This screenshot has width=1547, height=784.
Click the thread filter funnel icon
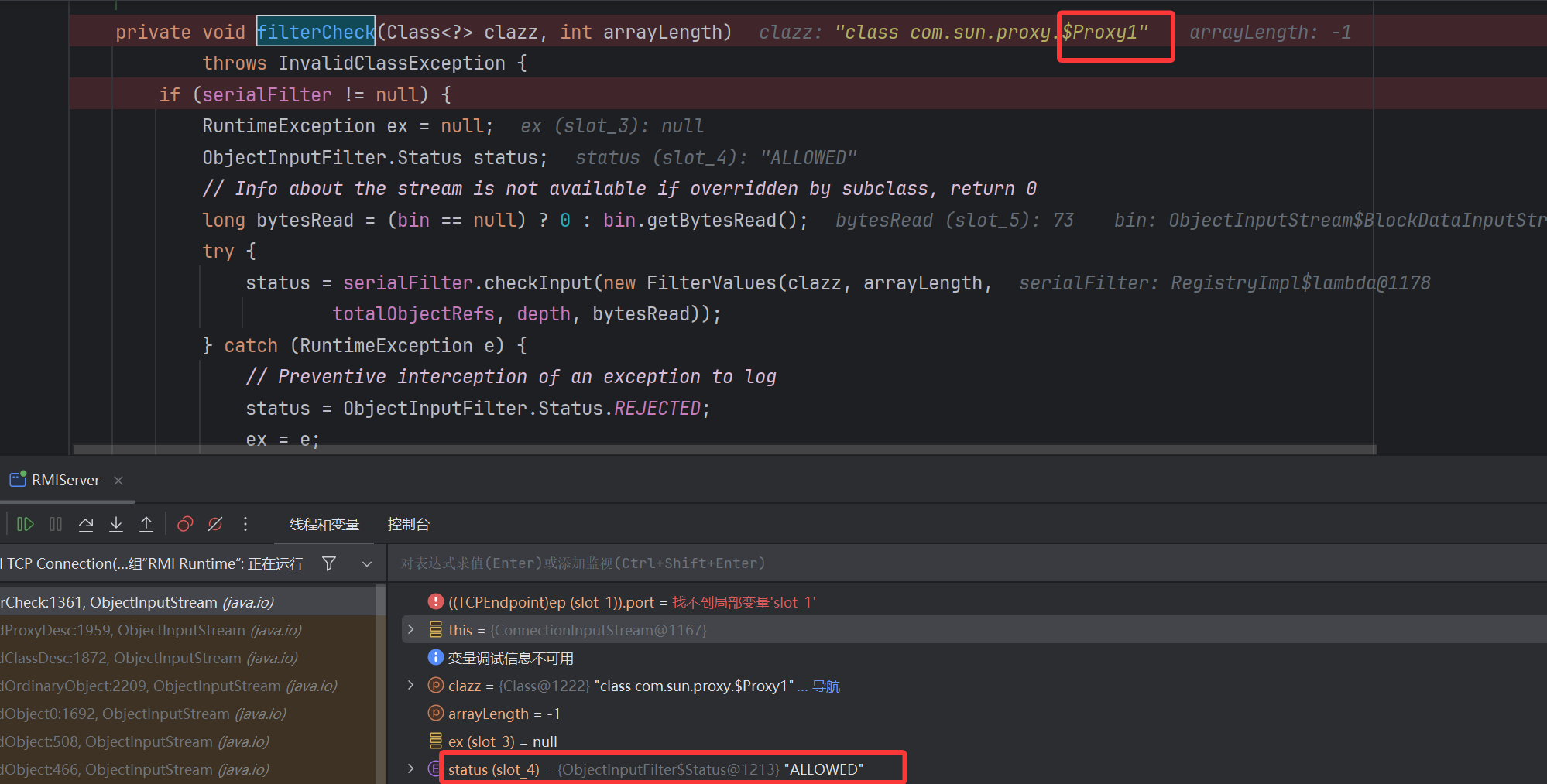pos(329,563)
